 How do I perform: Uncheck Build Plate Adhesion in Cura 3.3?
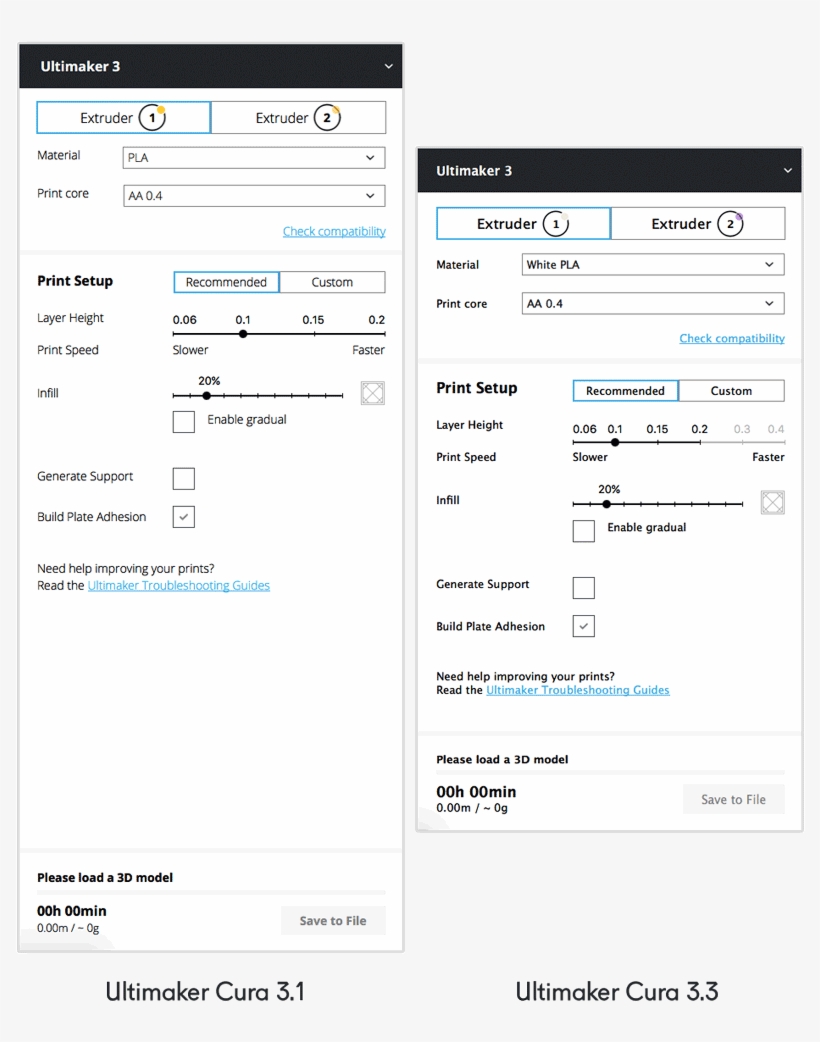[x=584, y=626]
